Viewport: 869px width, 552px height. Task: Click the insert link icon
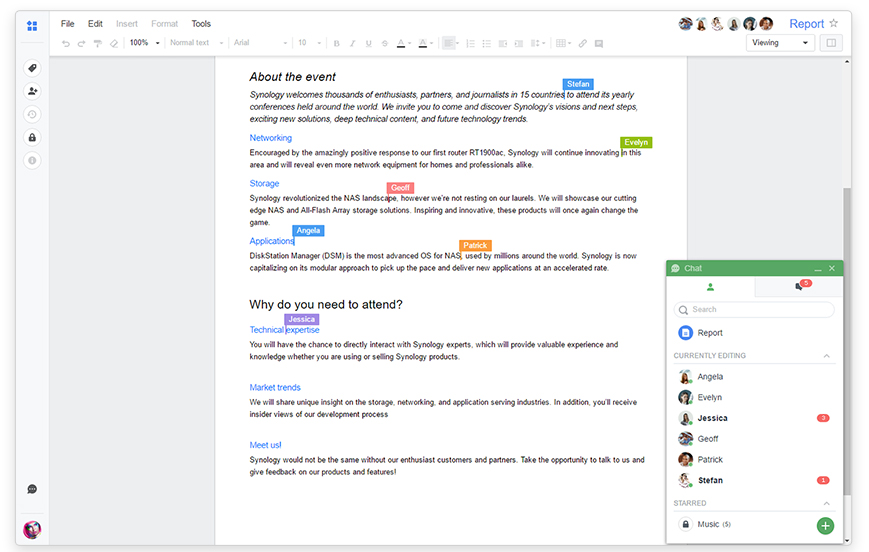[x=582, y=43]
